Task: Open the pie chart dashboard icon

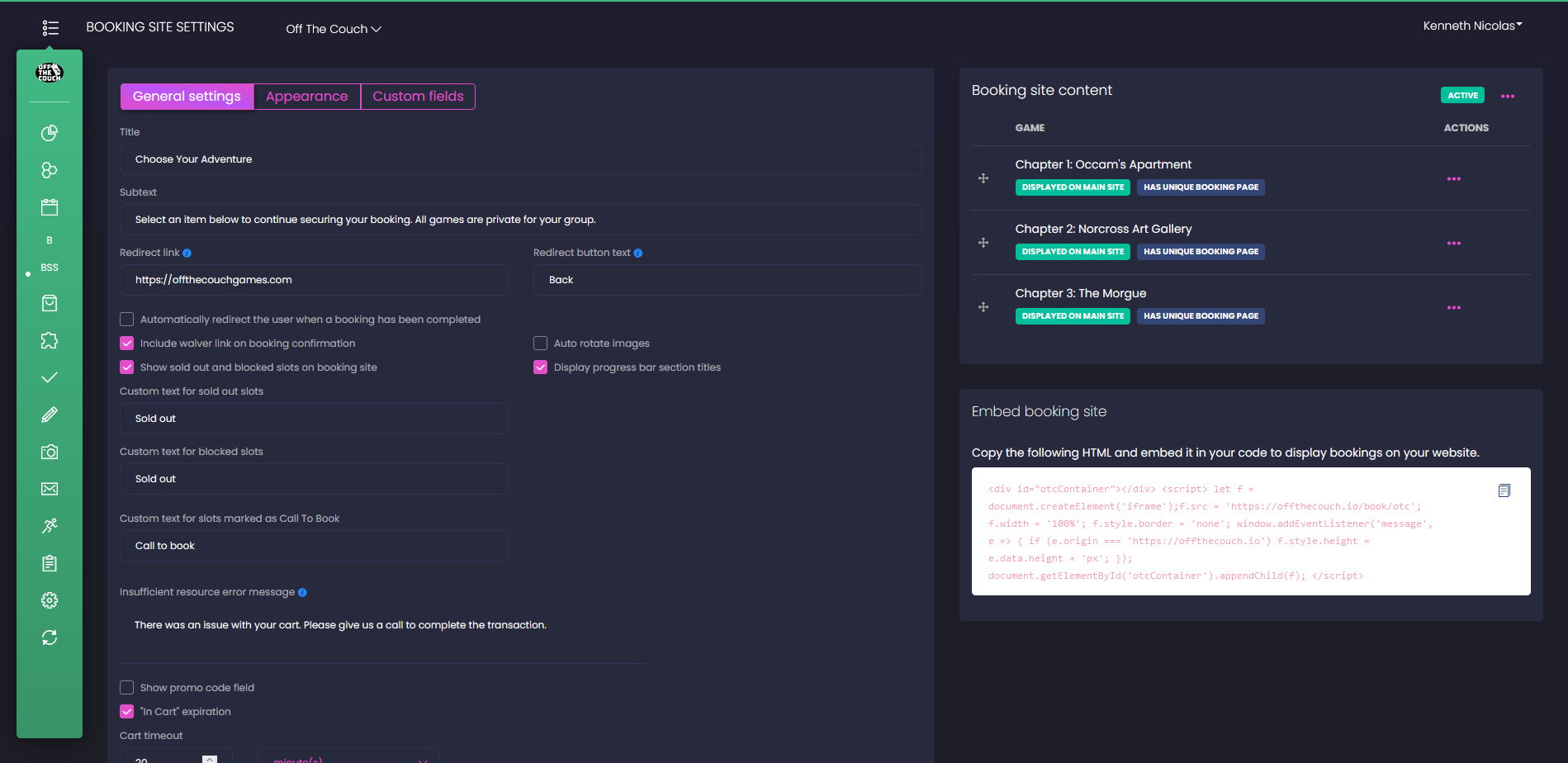Action: pyautogui.click(x=50, y=133)
